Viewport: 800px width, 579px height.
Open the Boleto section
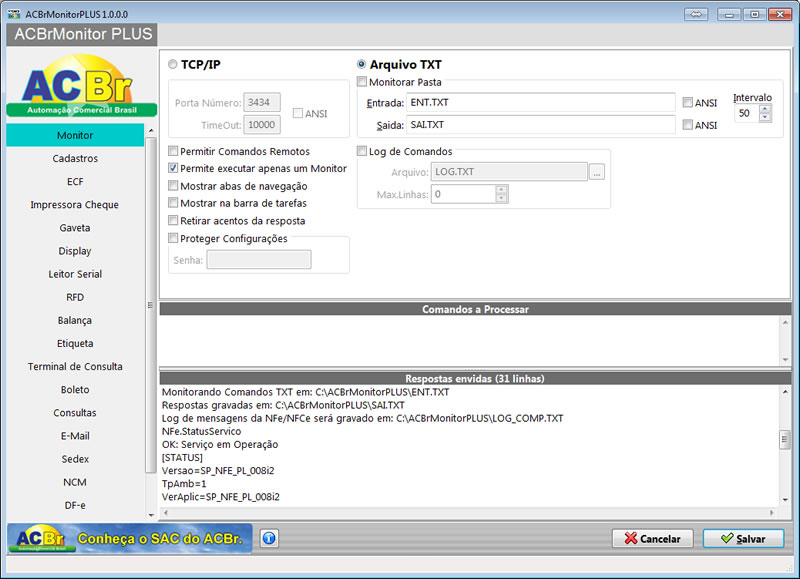[x=75, y=390]
